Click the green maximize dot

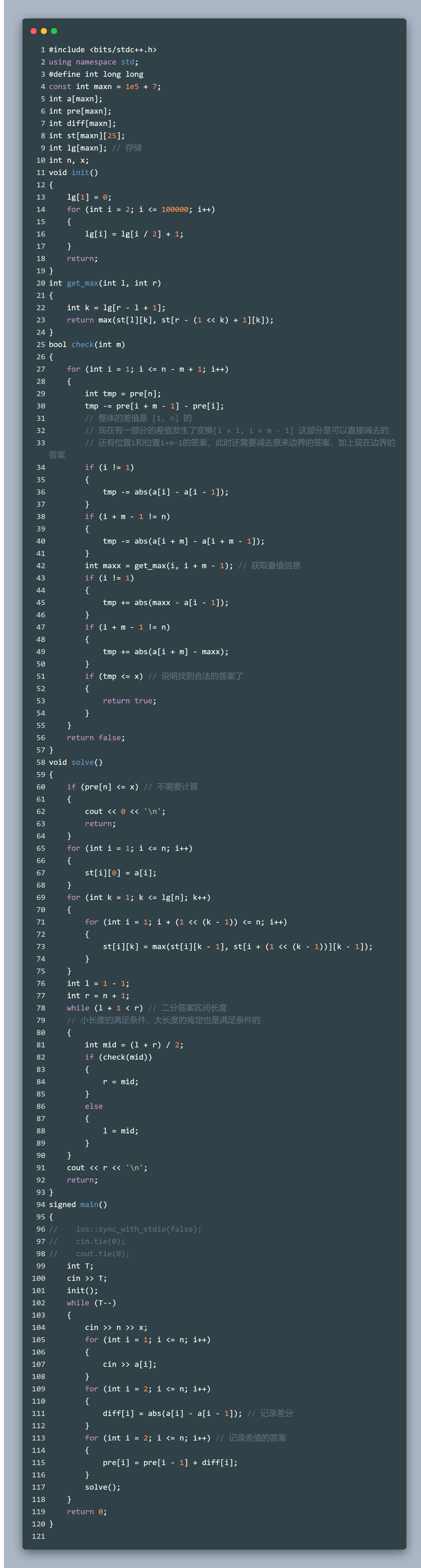[x=54, y=31]
